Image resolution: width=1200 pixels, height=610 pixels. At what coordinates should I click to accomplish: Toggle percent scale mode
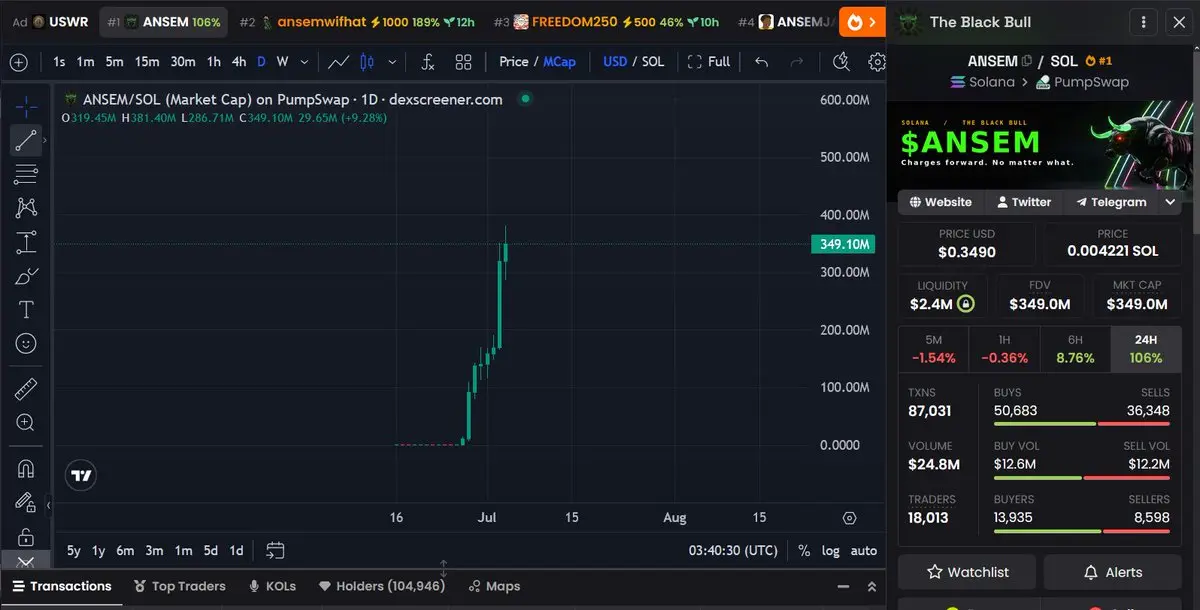click(804, 551)
